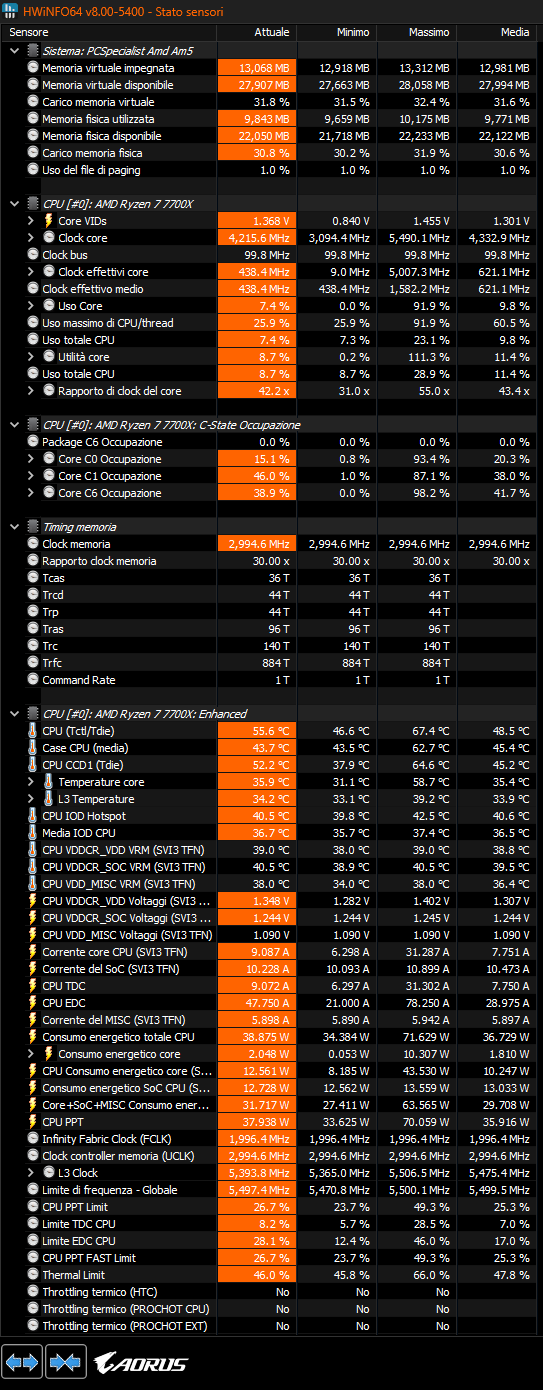The image size is (543, 1390).
Task: Click the thermometer icon for Case CPU (media)
Action: point(33,748)
